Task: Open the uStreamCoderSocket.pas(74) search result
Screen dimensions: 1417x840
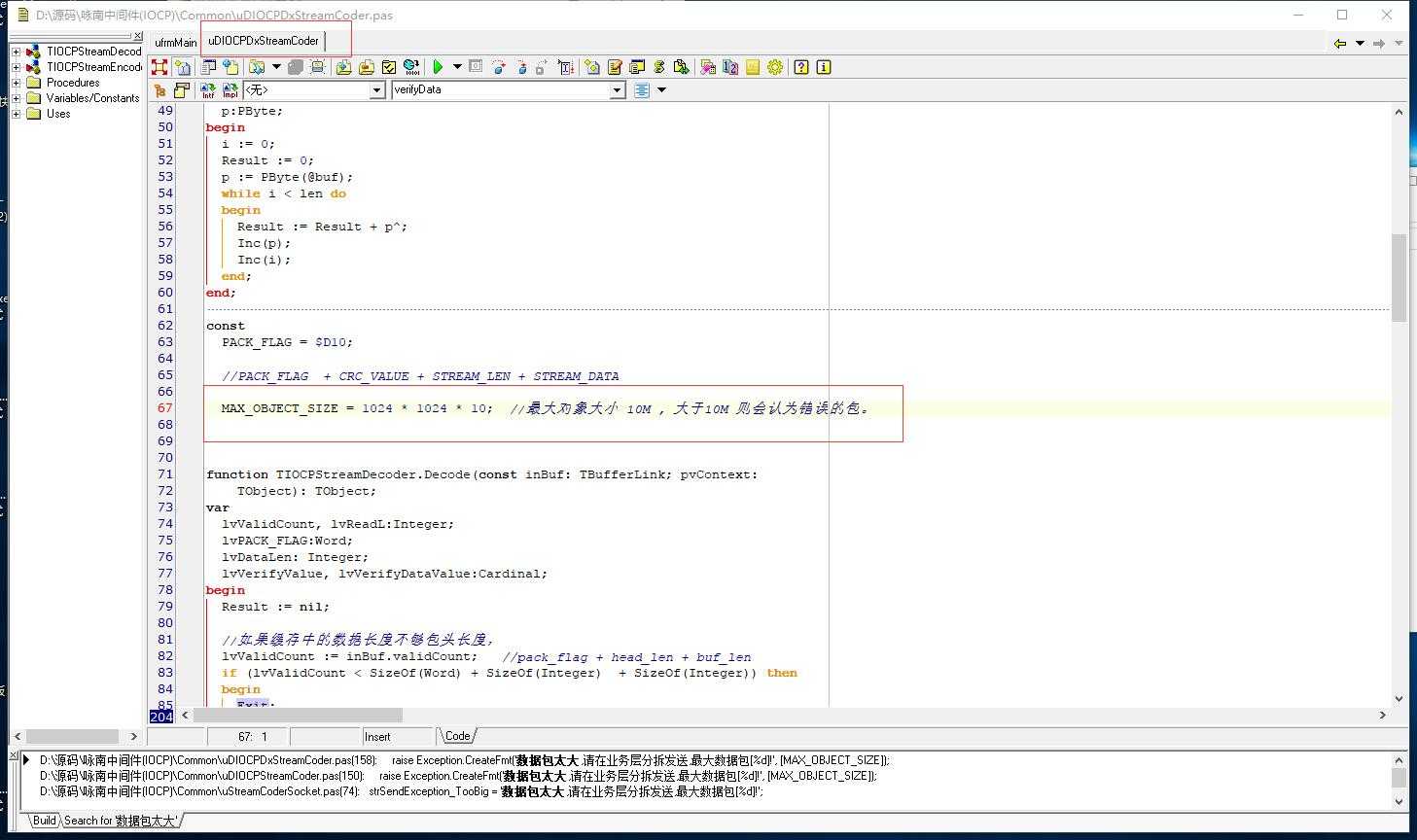Action: click(401, 791)
